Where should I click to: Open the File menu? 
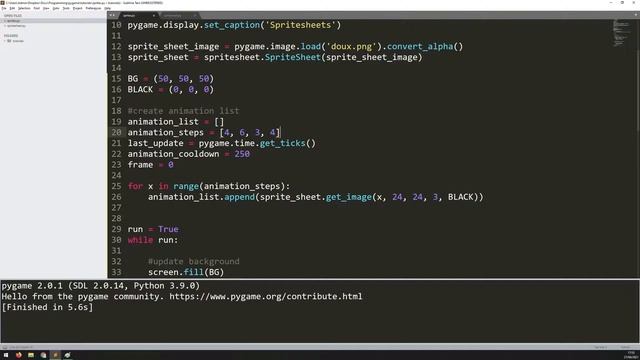pyautogui.click(x=4, y=8)
